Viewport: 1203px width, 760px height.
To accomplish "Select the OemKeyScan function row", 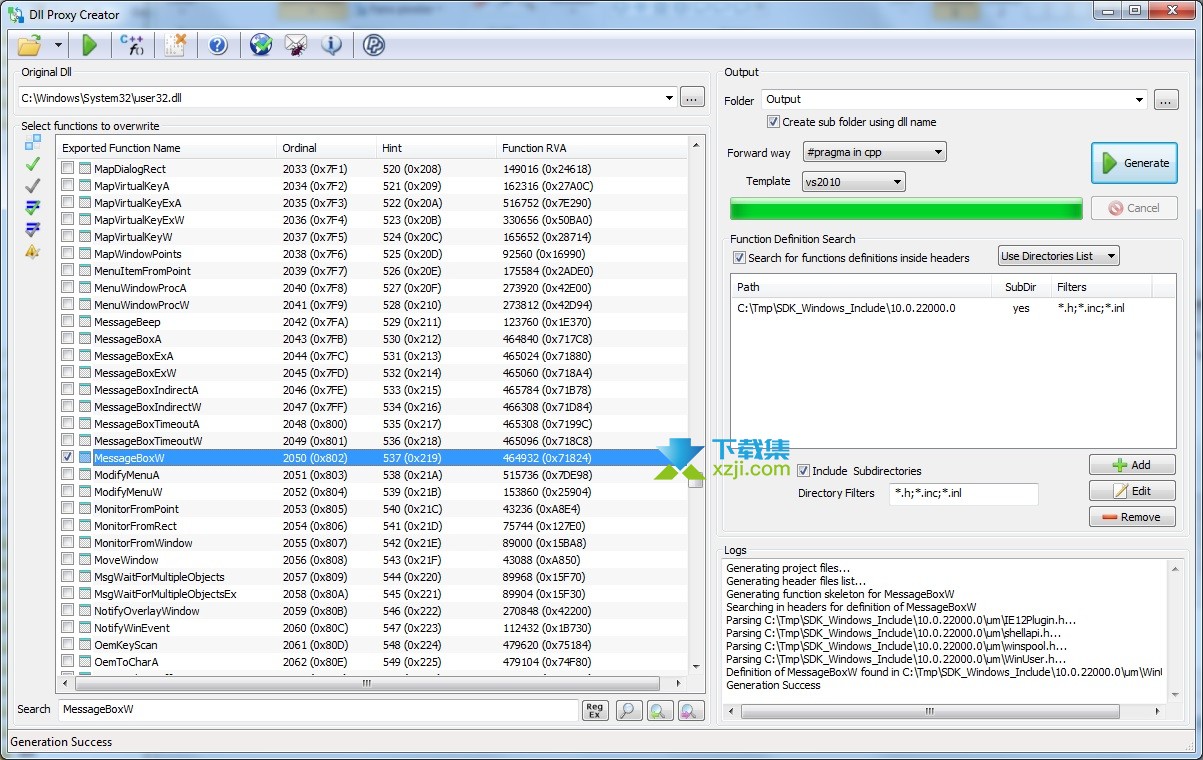I will point(372,645).
